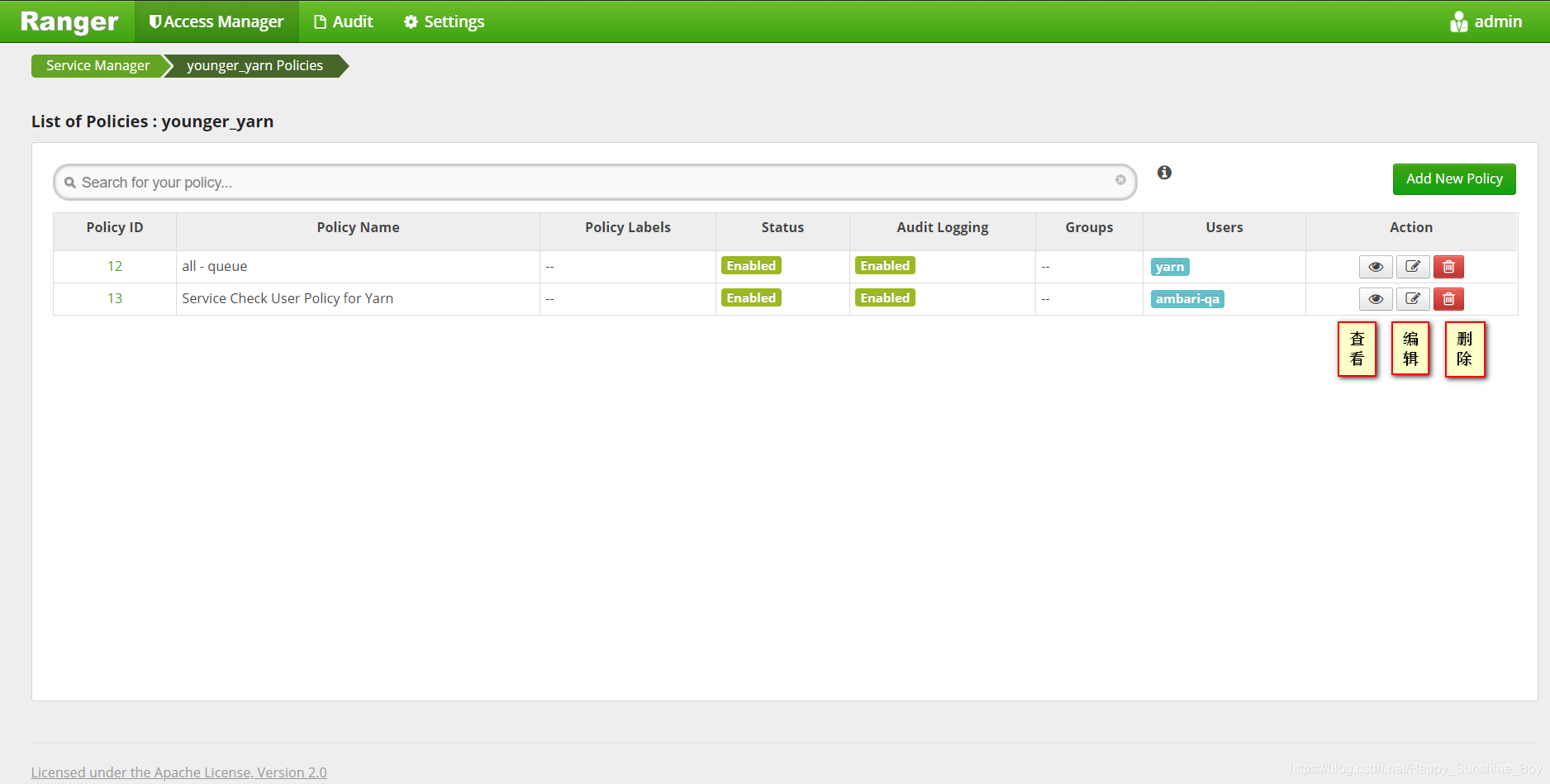This screenshot has width=1550, height=784.
Task: Click the Ranger logo
Action: click(x=68, y=21)
